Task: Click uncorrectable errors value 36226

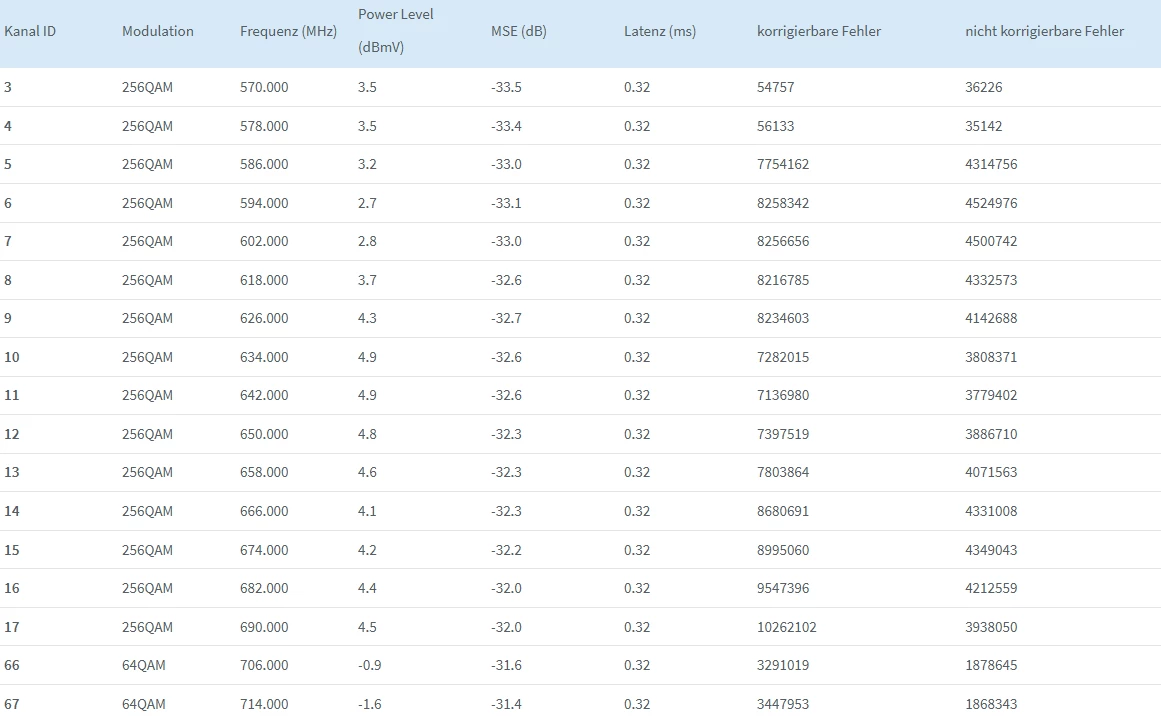Action: [983, 87]
